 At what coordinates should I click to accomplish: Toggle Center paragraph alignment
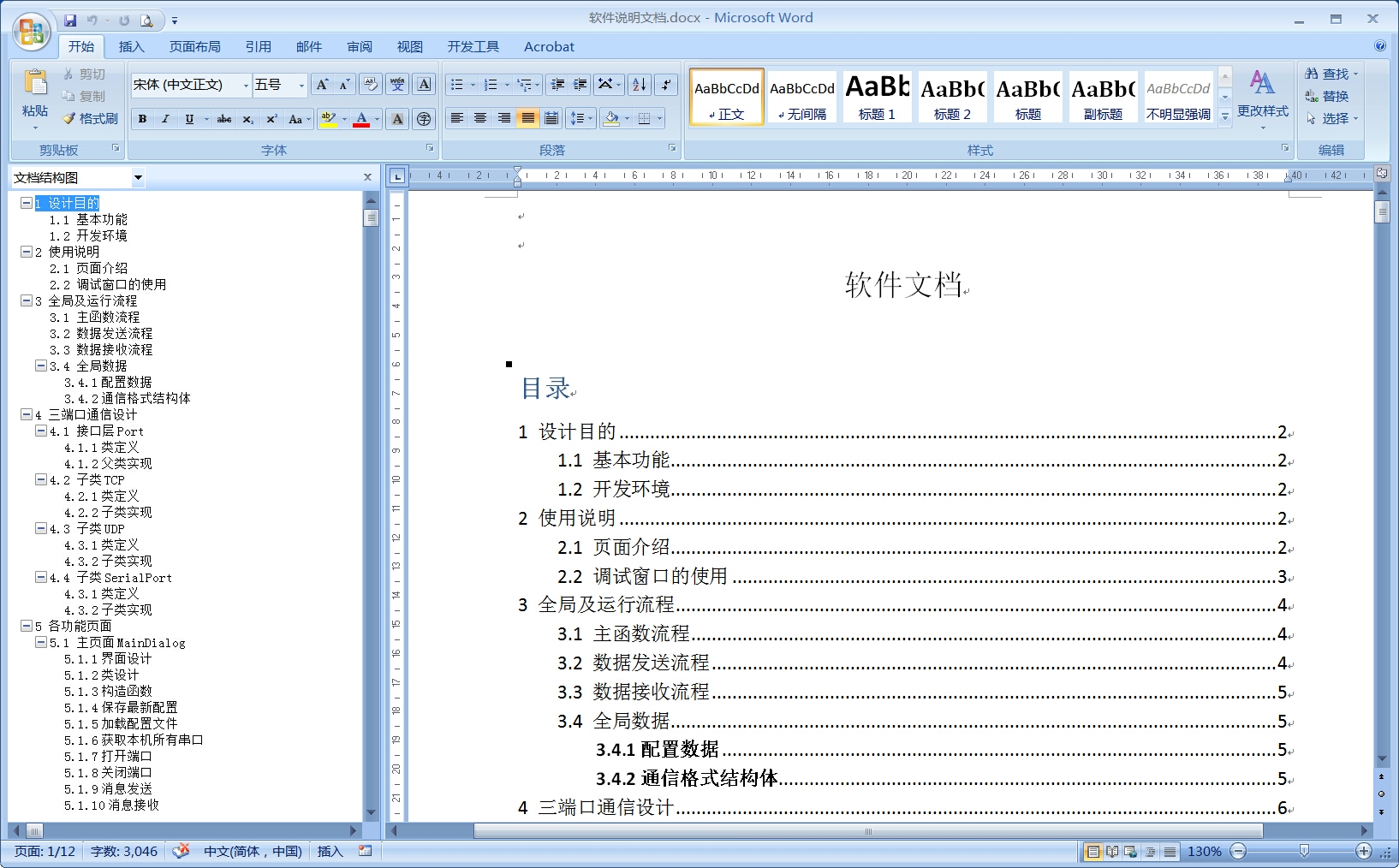pyautogui.click(x=480, y=118)
